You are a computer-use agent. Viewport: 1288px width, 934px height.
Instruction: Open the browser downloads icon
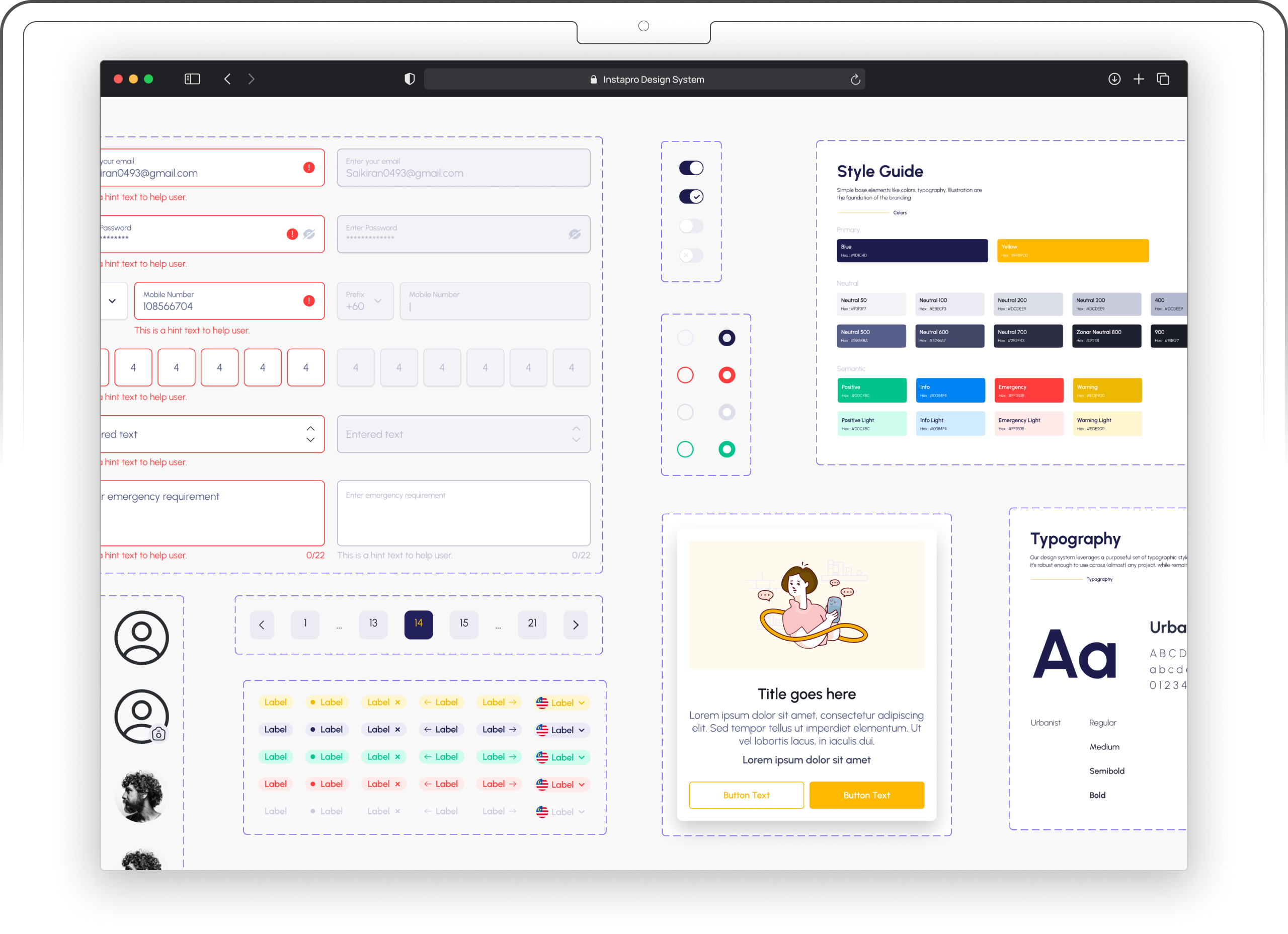click(1114, 79)
